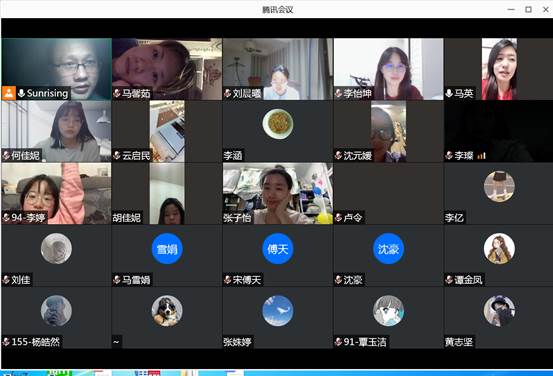Select 马英's video feed
Screen dimensions: 553x376
click(499, 69)
